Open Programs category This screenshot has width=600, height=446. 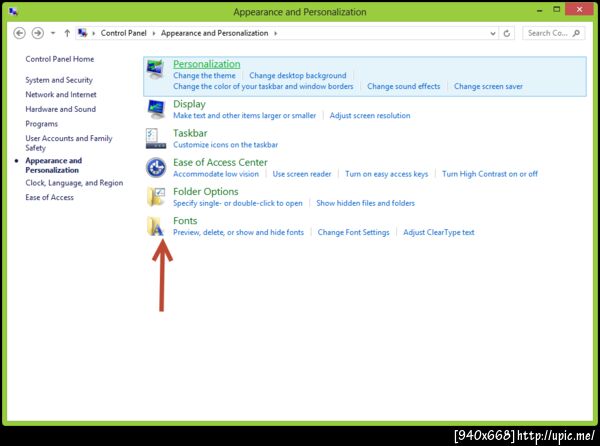tap(42, 124)
